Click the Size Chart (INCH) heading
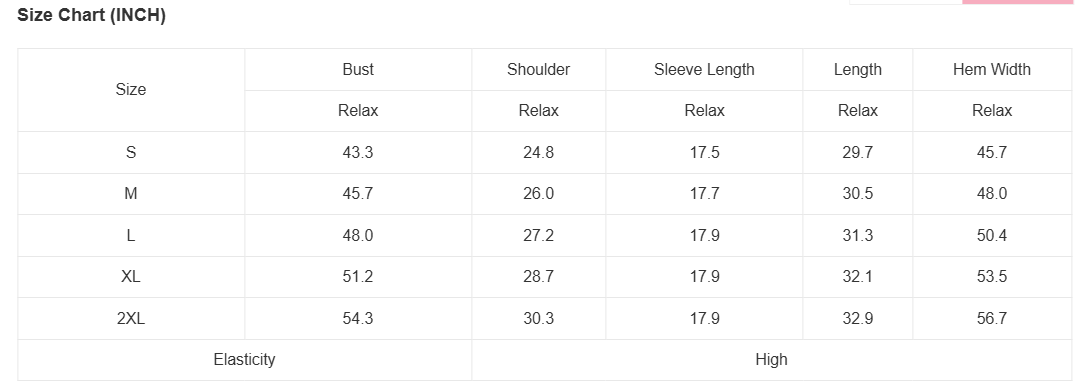Viewport: 1089px width, 382px height. [91, 15]
